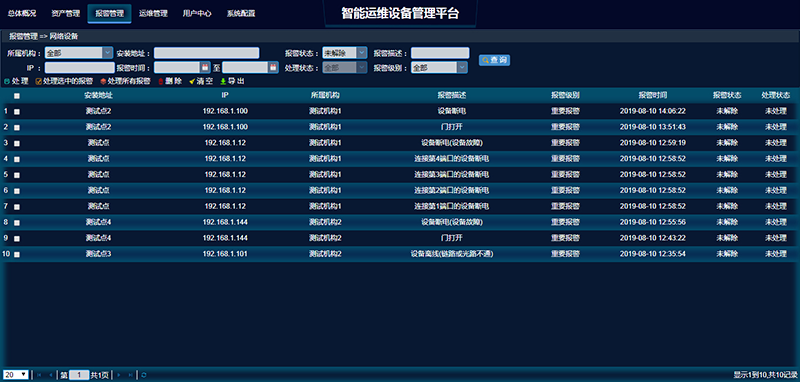Check row 8 测试点4 设备断电 checkbox
800x382 pixels.
coord(17,222)
